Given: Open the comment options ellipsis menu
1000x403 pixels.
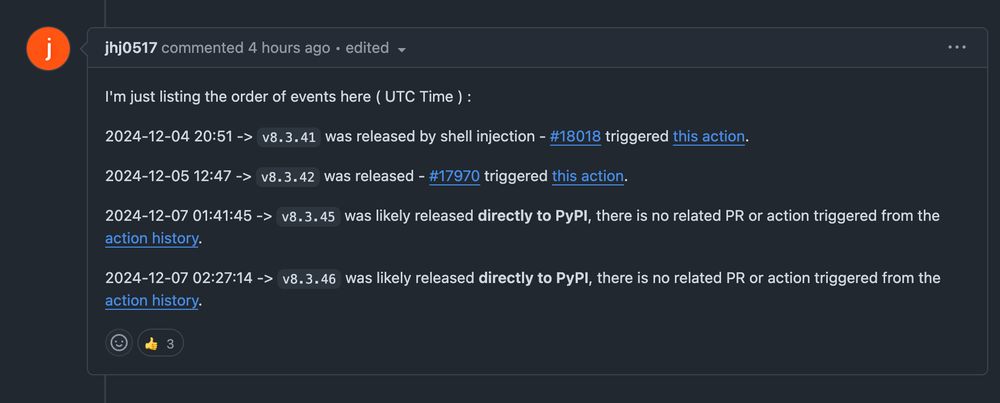Looking at the screenshot, I should coord(957,48).
